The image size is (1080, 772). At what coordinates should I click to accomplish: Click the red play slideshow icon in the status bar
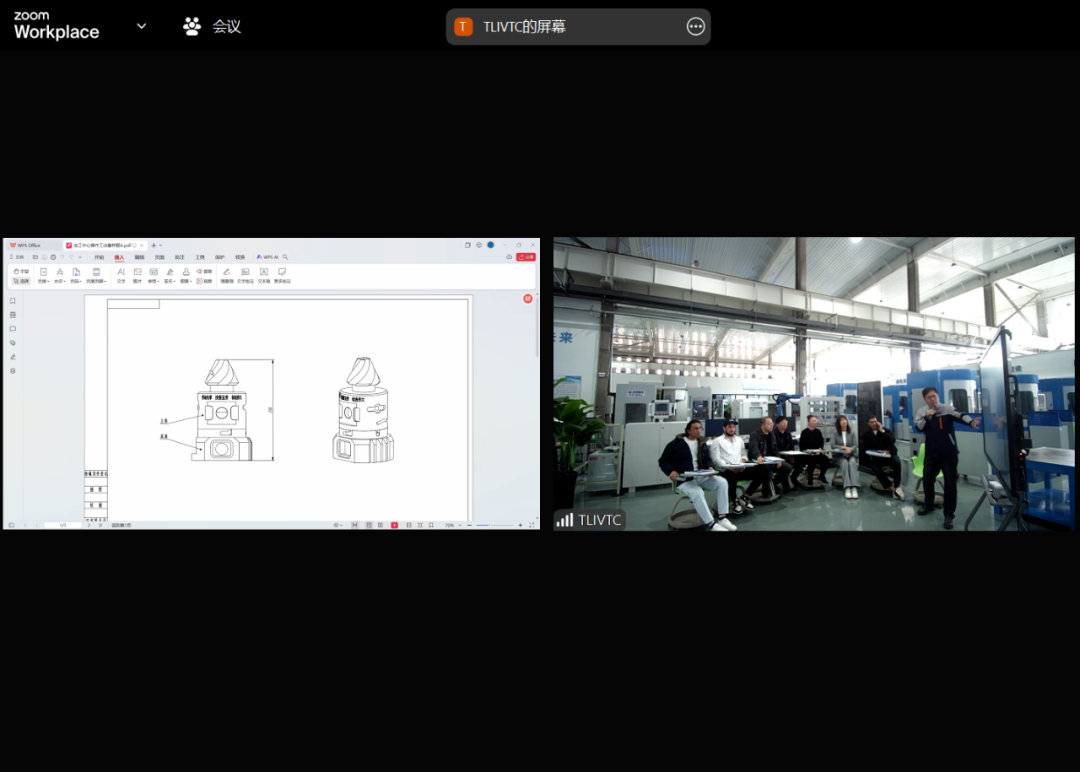point(394,525)
